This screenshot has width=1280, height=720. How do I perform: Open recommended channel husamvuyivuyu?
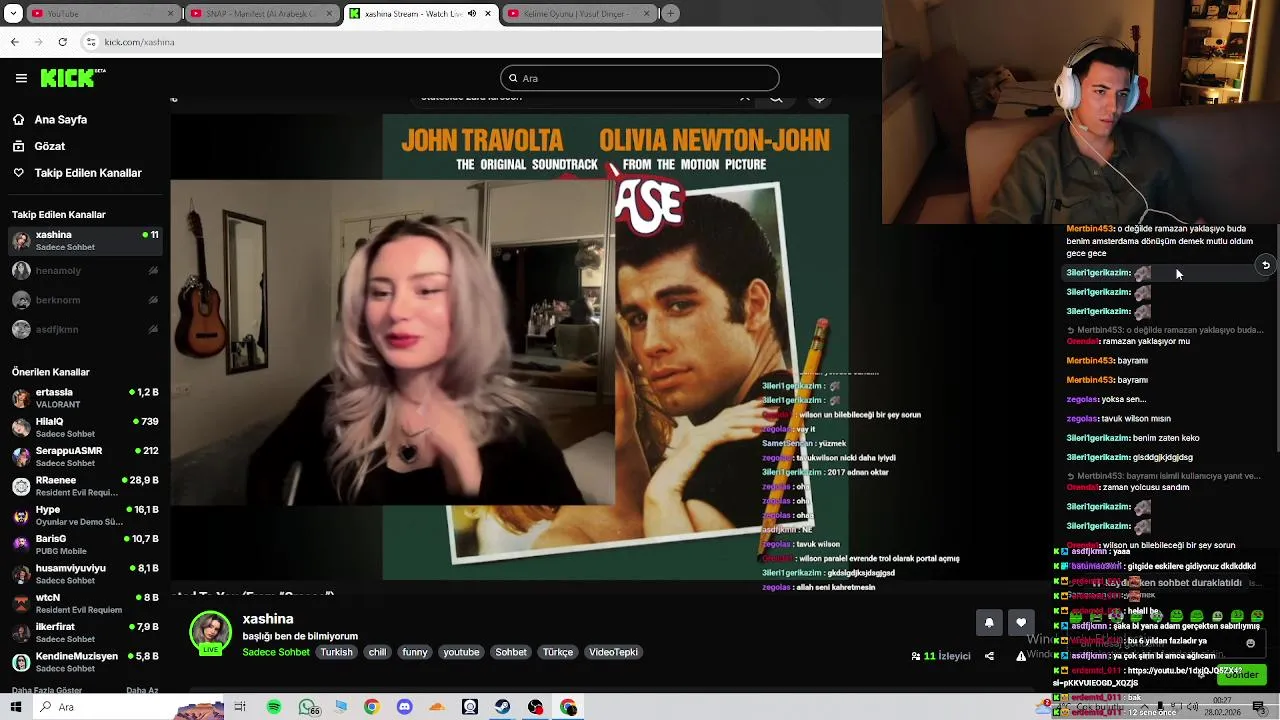point(85,574)
